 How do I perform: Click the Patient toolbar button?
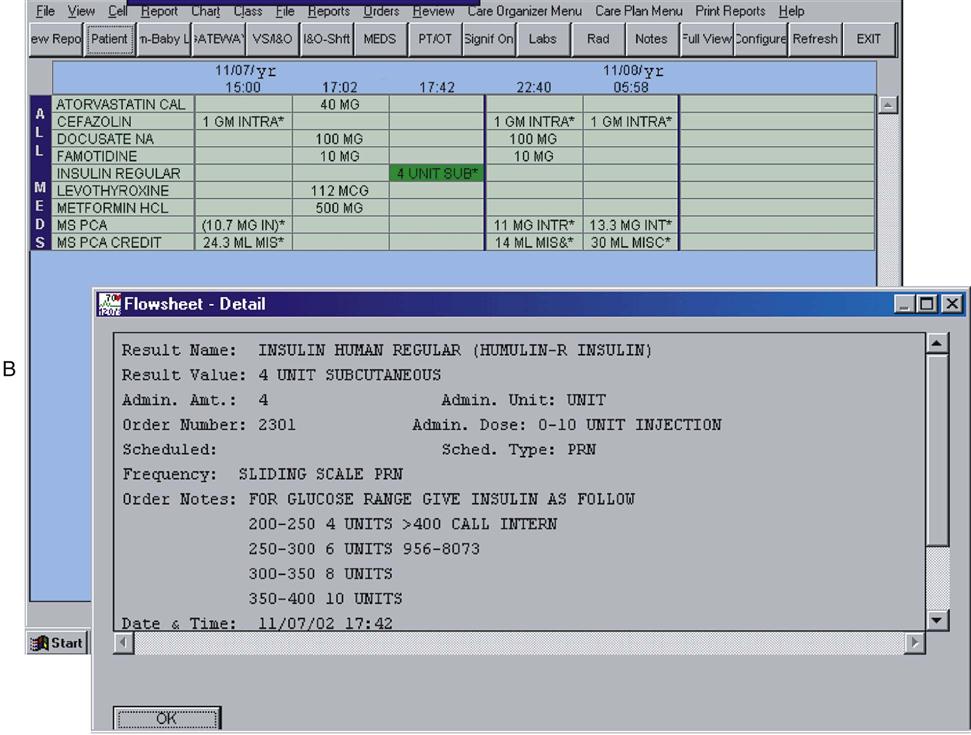(x=109, y=40)
